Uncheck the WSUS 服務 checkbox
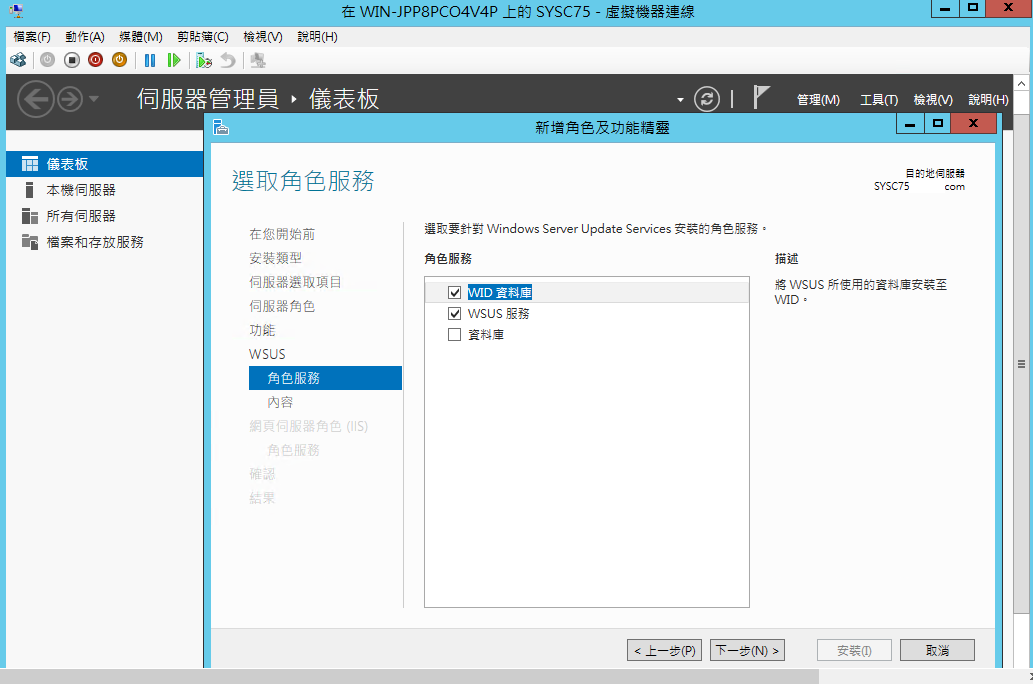The height and width of the screenshot is (684, 1033). pos(455,314)
